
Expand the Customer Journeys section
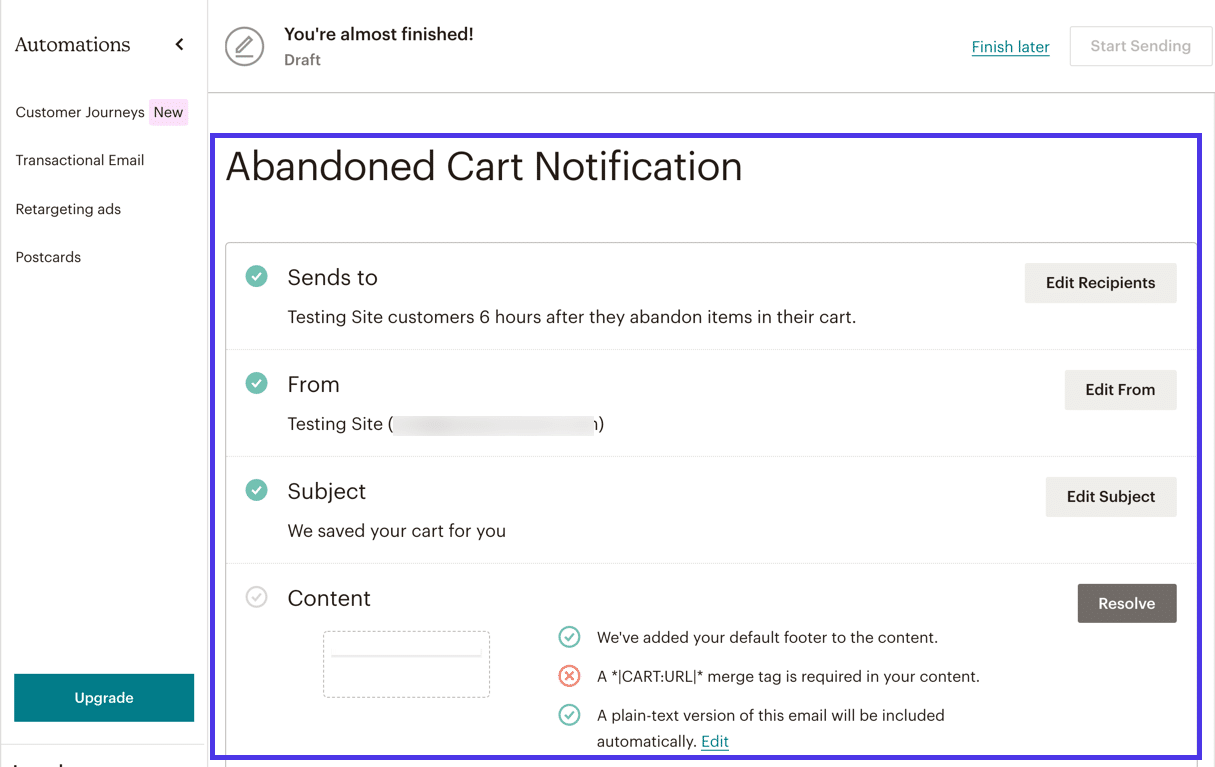click(x=79, y=112)
